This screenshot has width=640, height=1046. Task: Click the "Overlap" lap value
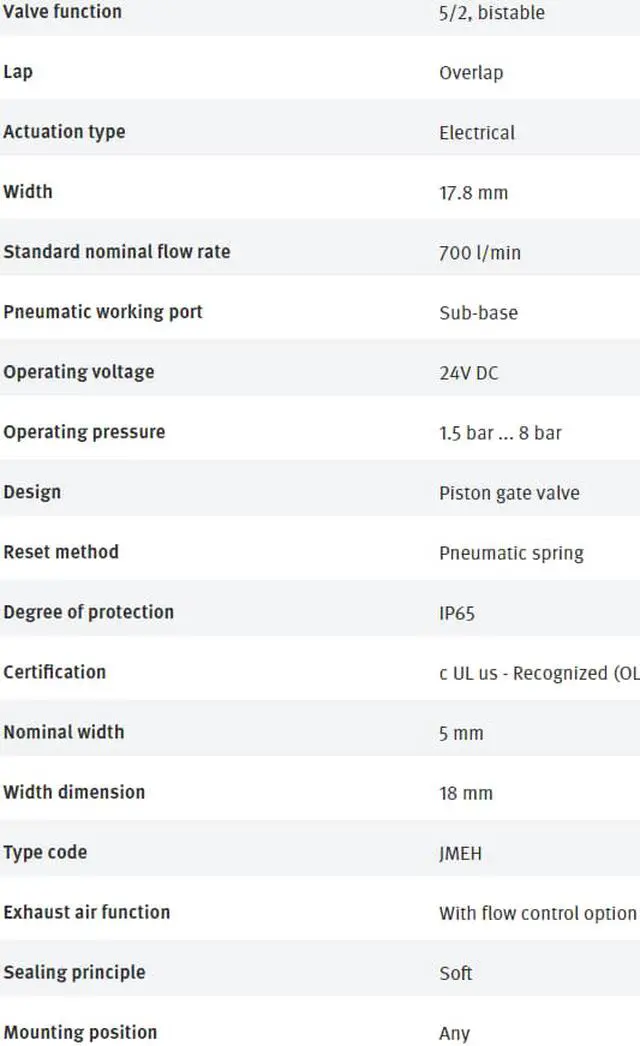[x=471, y=73]
